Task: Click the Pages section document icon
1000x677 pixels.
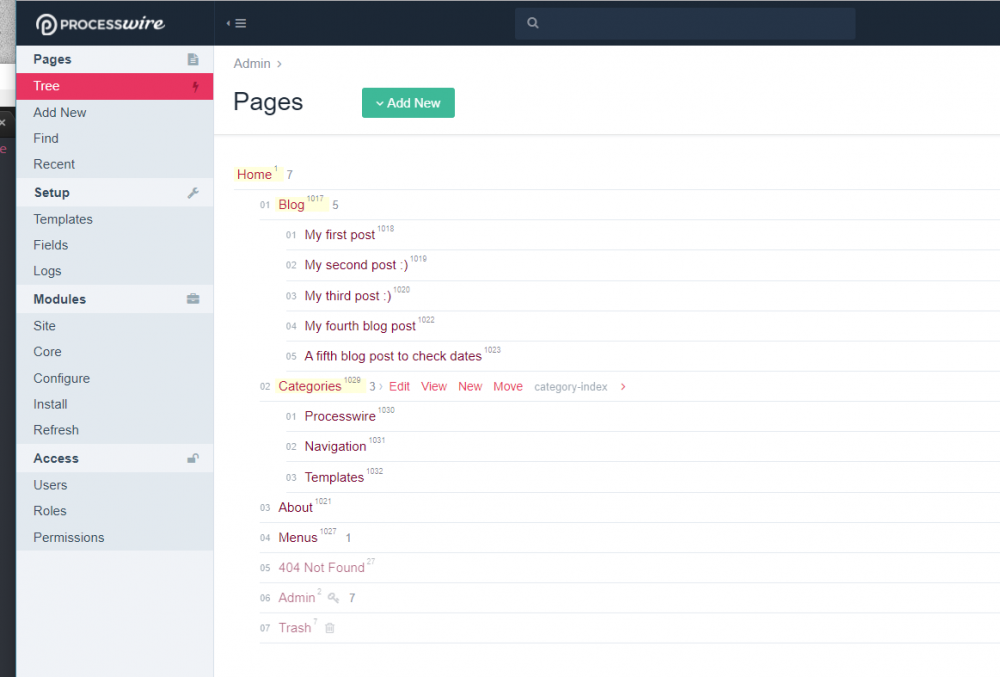Action: click(193, 60)
